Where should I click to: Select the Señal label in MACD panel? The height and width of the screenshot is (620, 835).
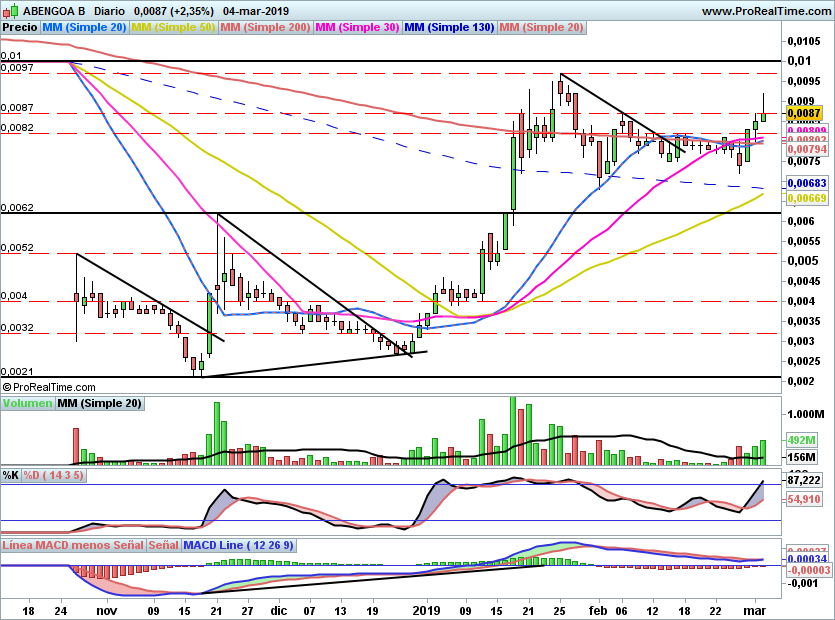163,545
